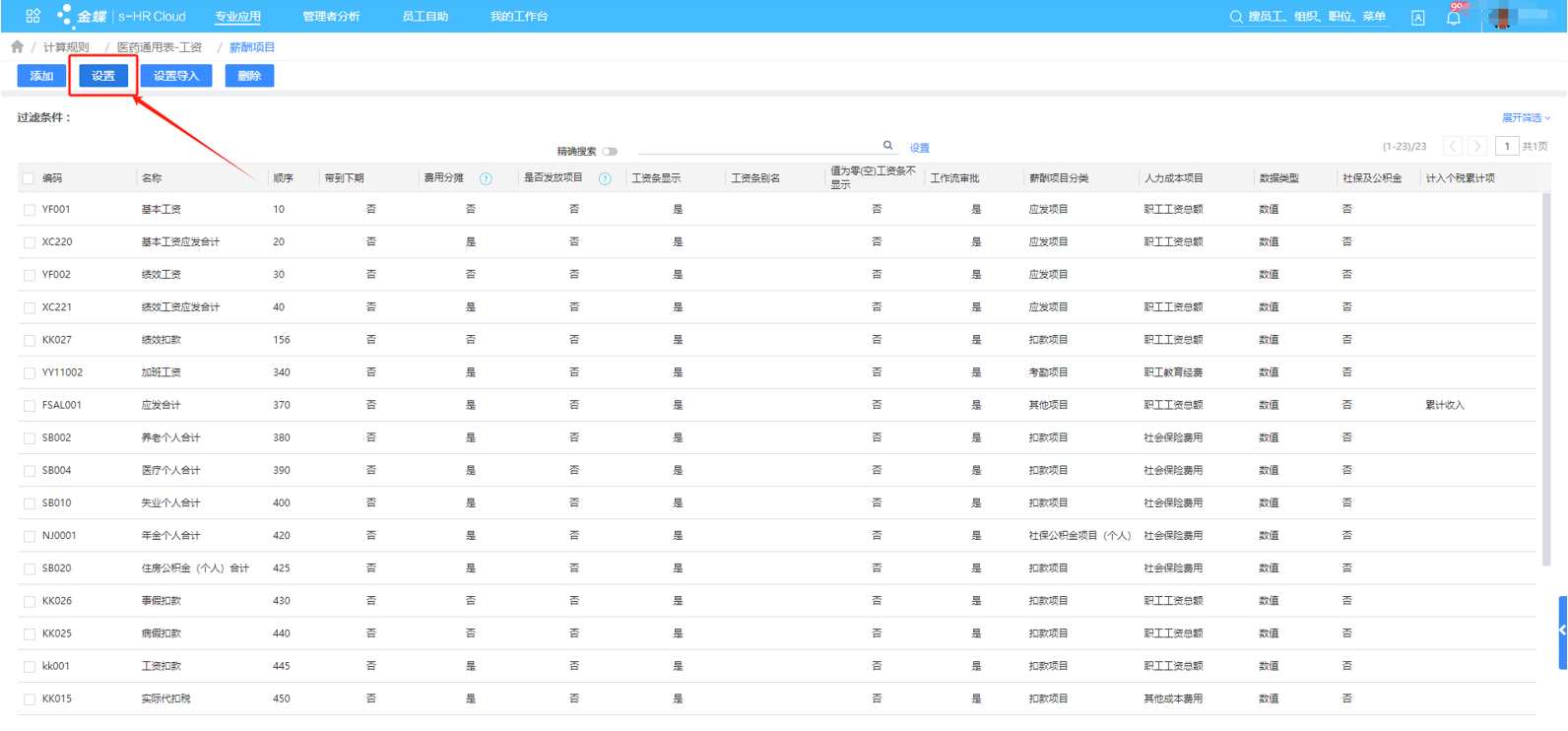Screen dimensions: 1568x731
Task: Select the 社保公积金项目（个人） cell
Action: [x=1079, y=536]
